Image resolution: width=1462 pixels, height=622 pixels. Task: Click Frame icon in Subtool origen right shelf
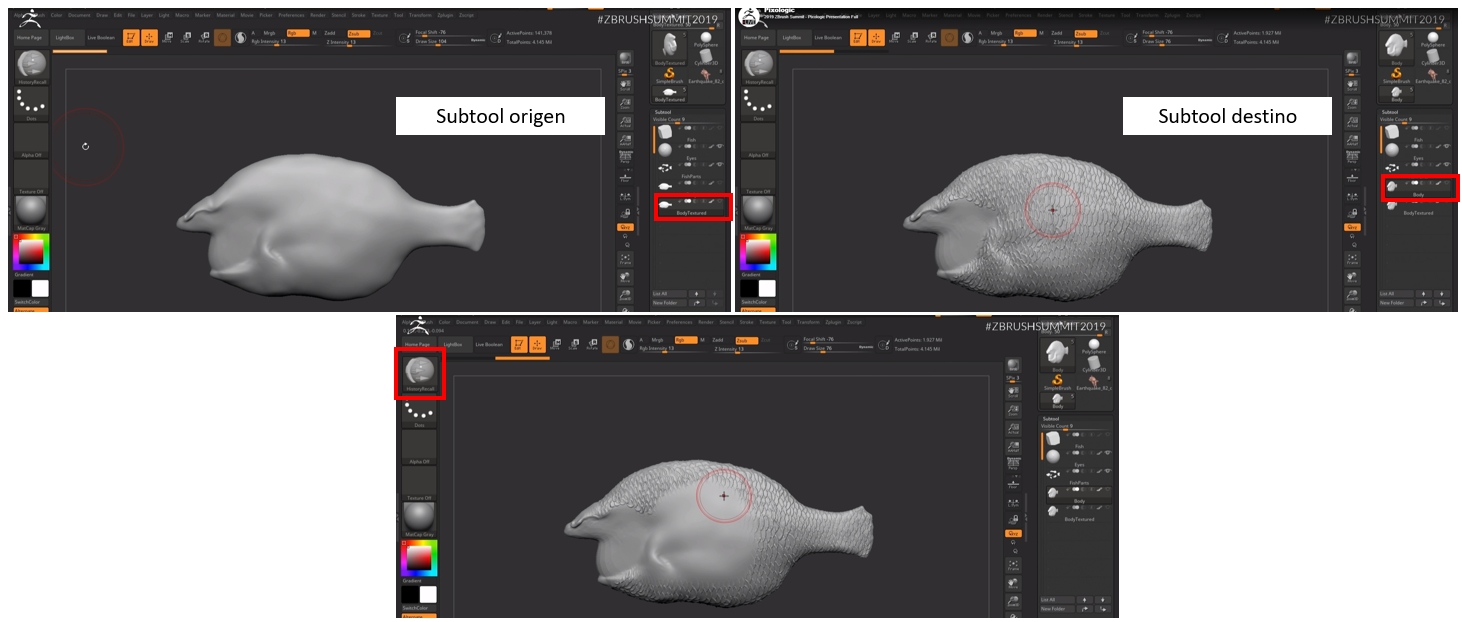625,258
